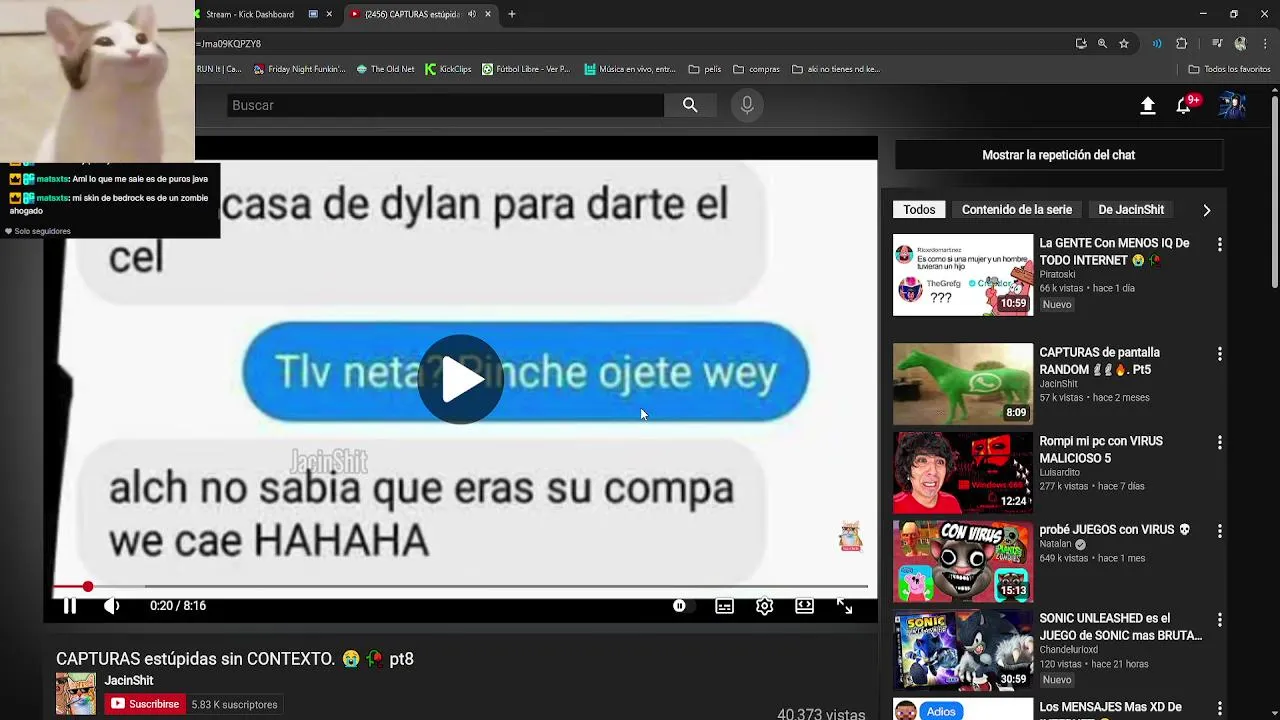Screen dimensions: 1280x720
Task: Click the 'Suscribirse' button
Action: (x=145, y=704)
